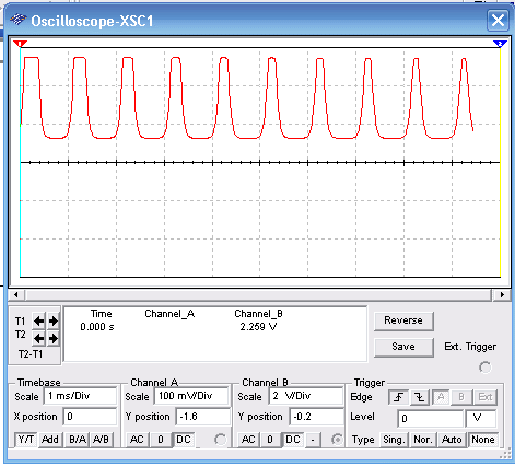Viewport: 518px width, 470px height.
Task: Click the Reverse button
Action: (x=404, y=321)
